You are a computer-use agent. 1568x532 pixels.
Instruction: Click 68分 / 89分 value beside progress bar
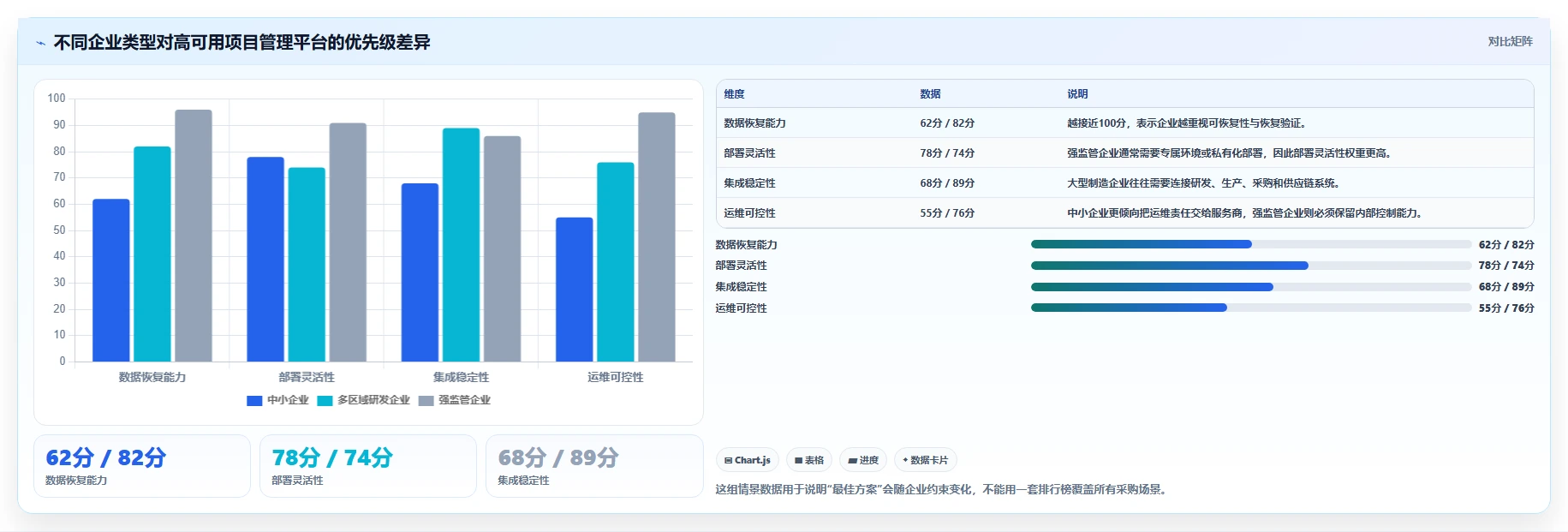(1506, 287)
